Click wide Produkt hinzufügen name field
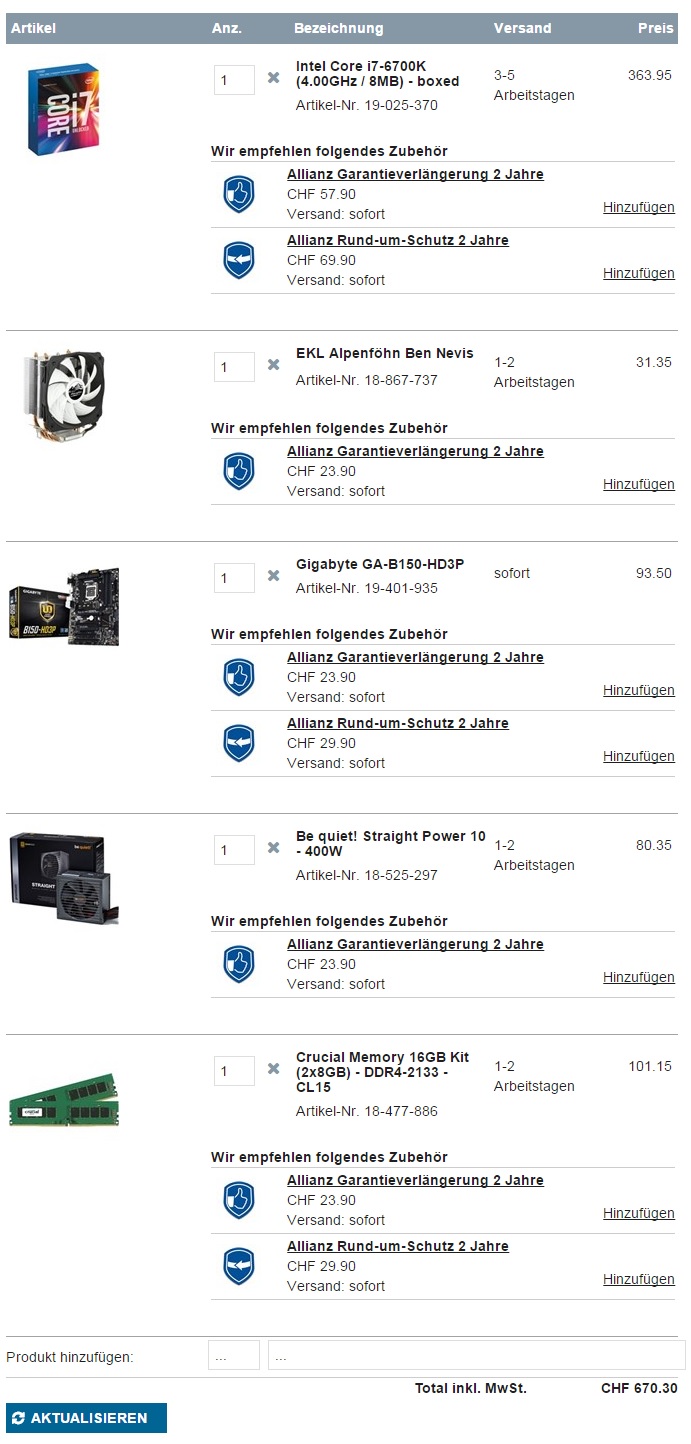The image size is (691, 1444). [x=477, y=1356]
